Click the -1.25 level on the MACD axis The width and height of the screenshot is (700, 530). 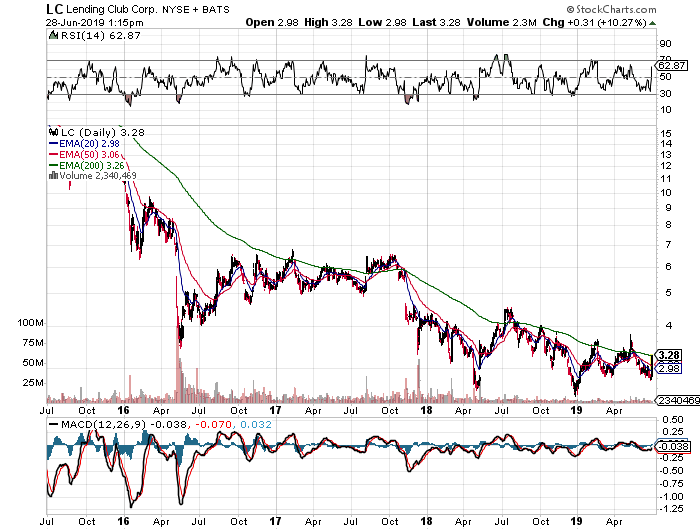point(671,509)
